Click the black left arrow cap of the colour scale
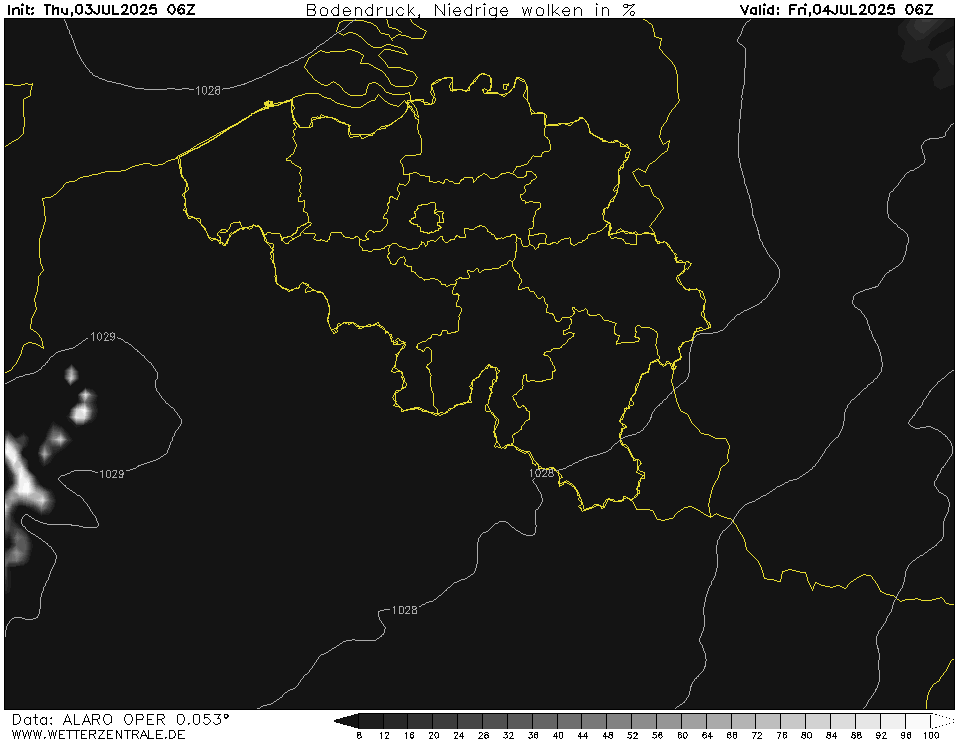 click(x=346, y=721)
